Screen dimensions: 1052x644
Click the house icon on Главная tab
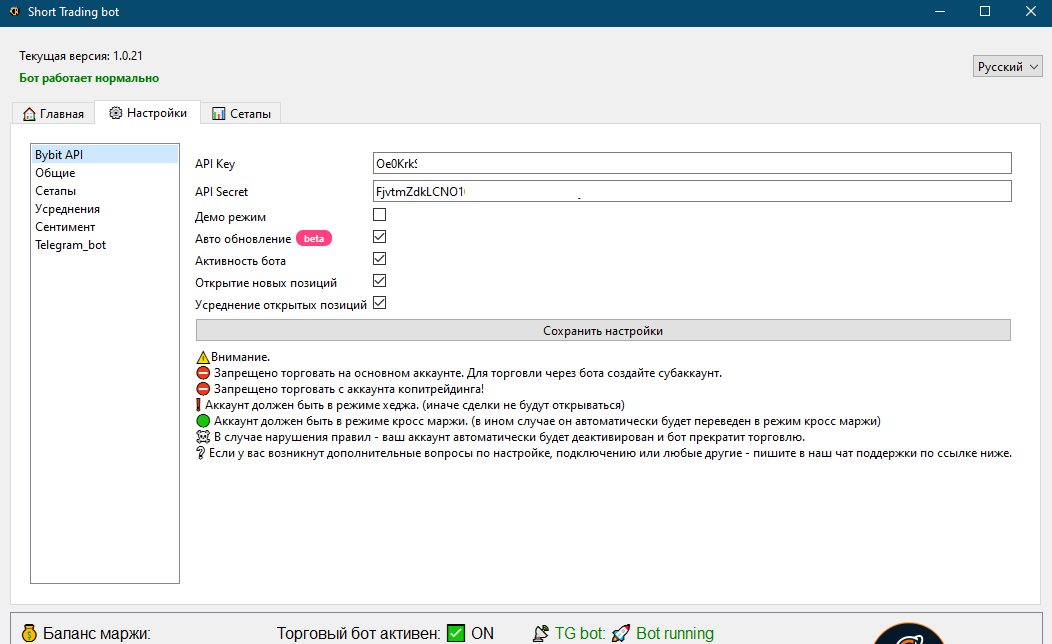[x=29, y=114]
